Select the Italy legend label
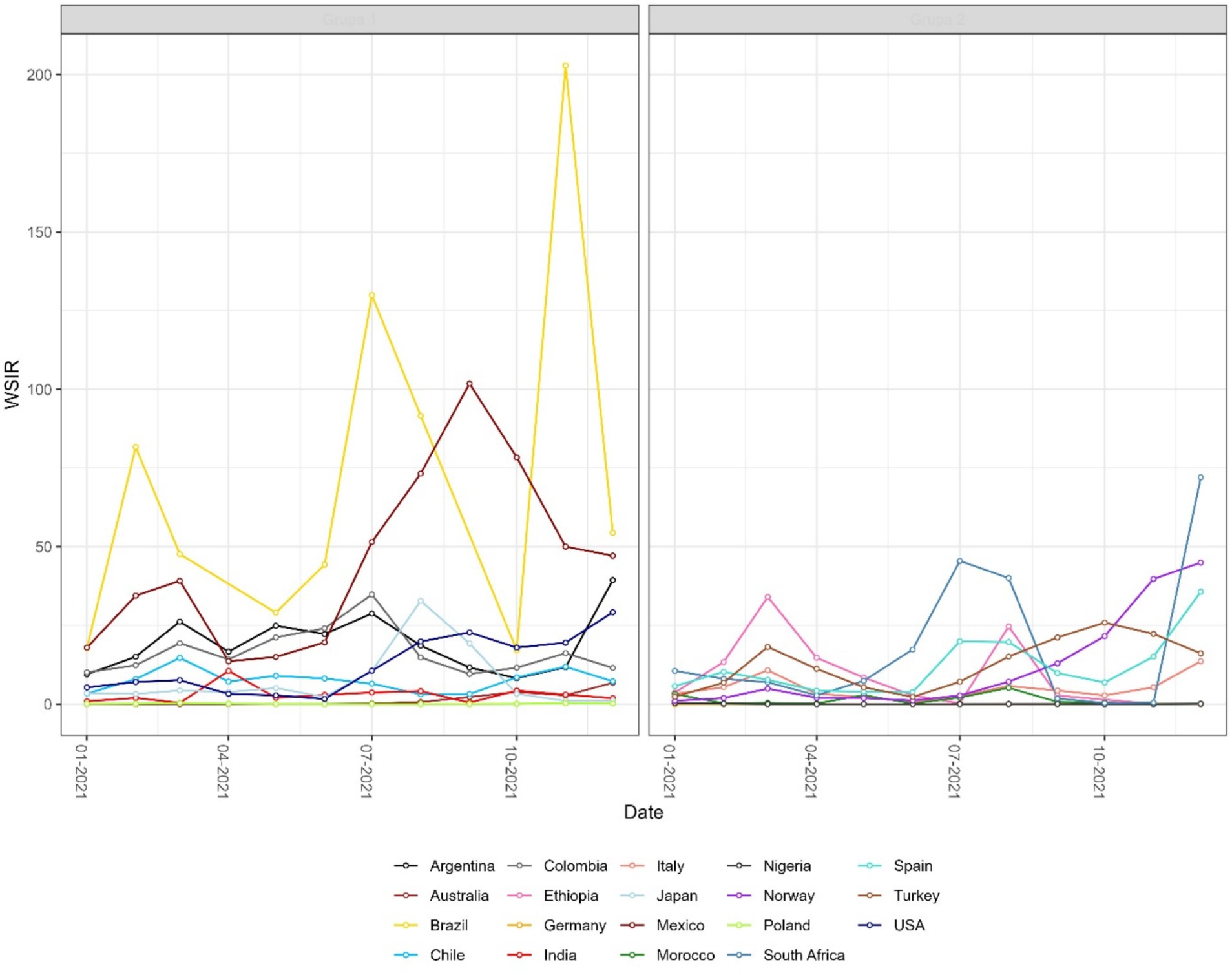Screen dimensions: 1232x975 pyautogui.click(x=670, y=866)
